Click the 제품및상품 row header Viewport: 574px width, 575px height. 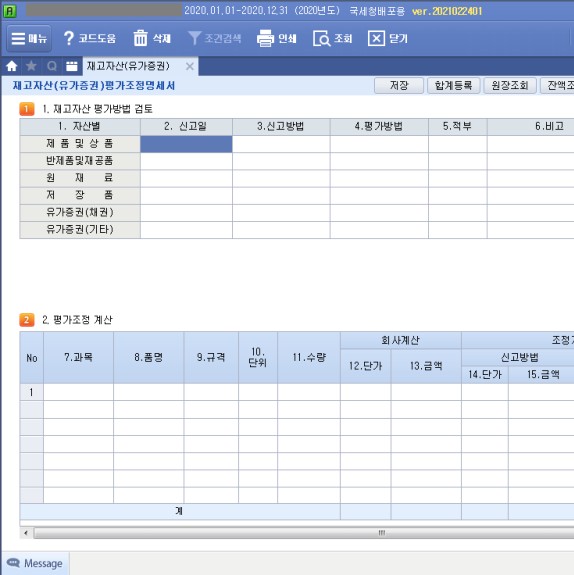(80, 144)
